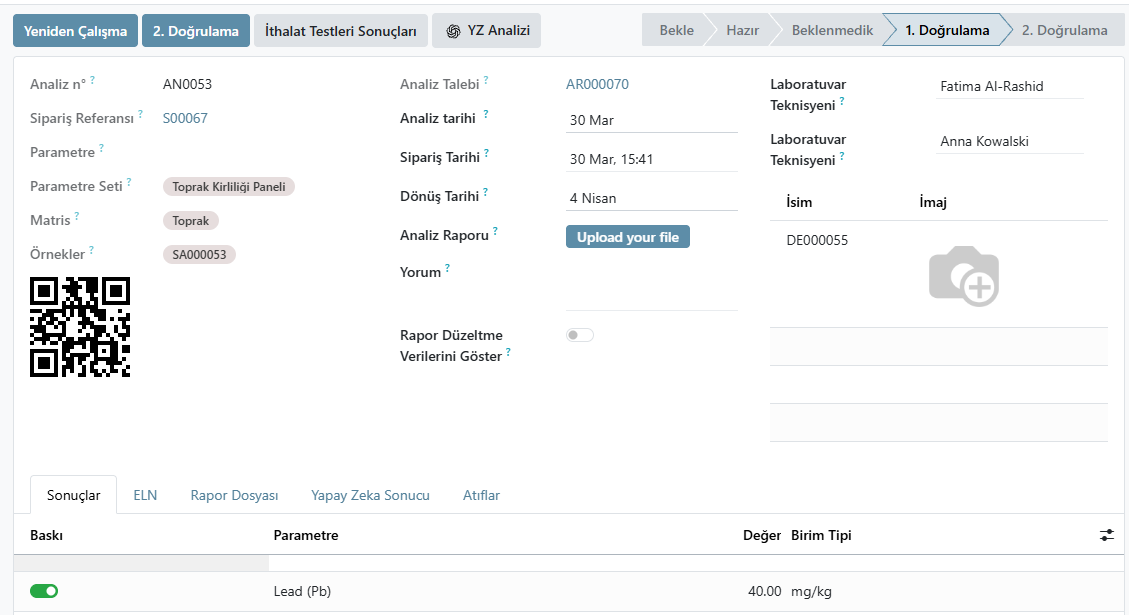The height and width of the screenshot is (615, 1129).
Task: Open column settings adjust icon in results table
Action: 1107,535
